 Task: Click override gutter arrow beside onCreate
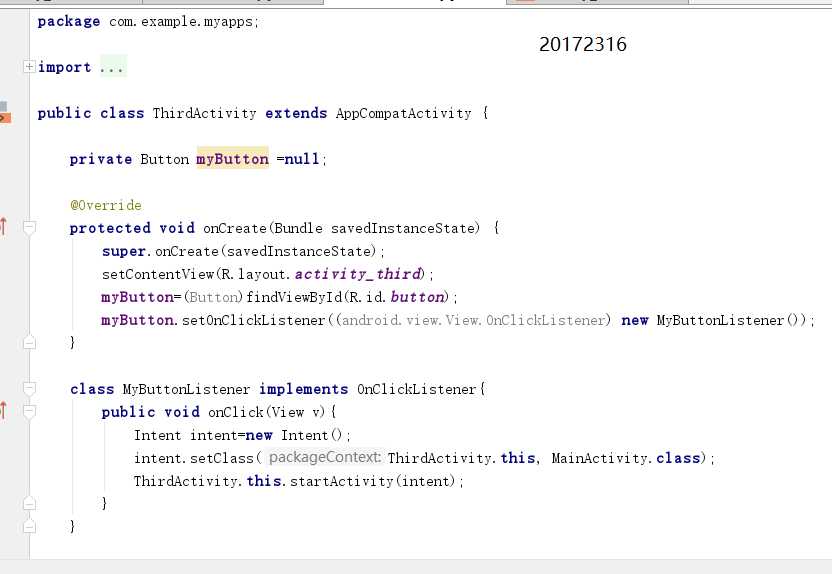[4, 227]
